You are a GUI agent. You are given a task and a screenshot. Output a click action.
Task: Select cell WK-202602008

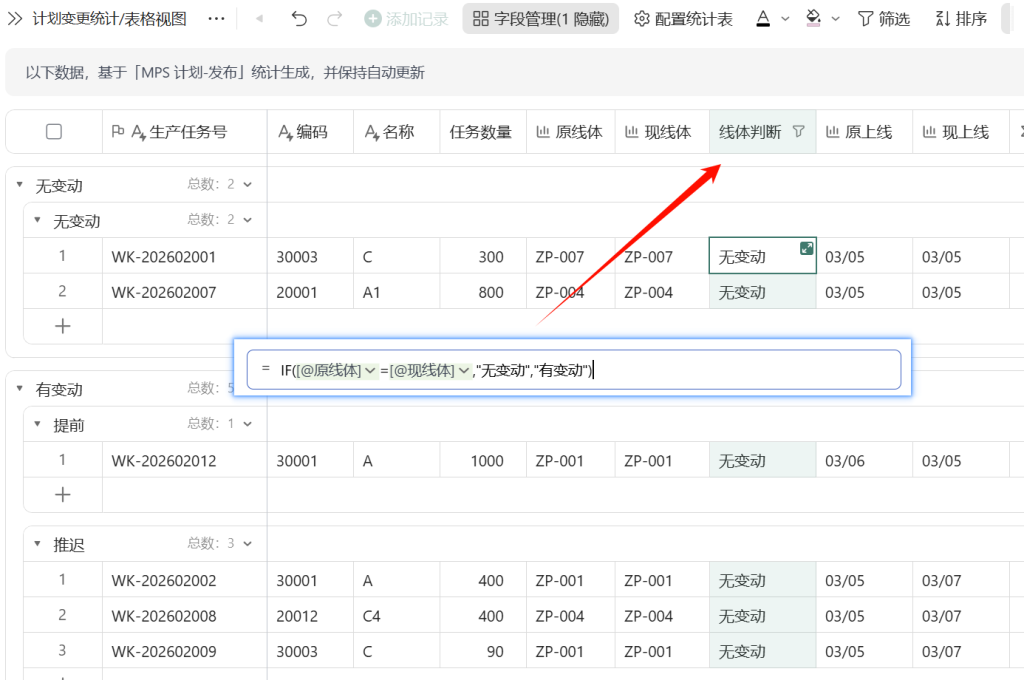click(x=185, y=615)
